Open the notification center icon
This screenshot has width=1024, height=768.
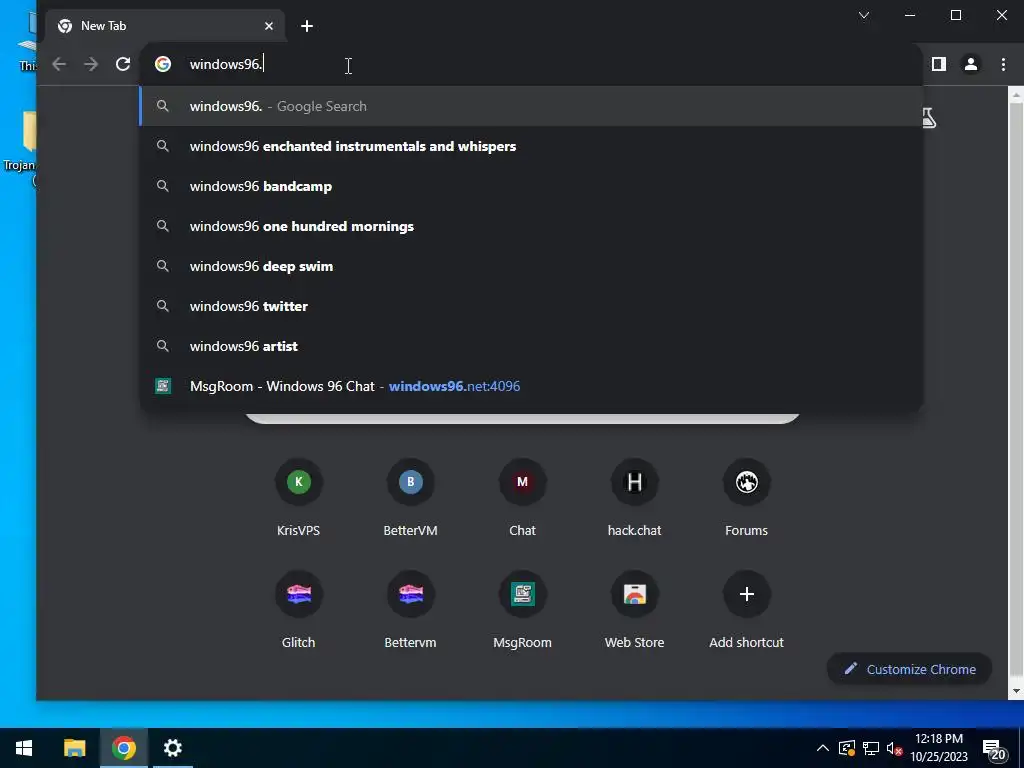(x=995, y=750)
